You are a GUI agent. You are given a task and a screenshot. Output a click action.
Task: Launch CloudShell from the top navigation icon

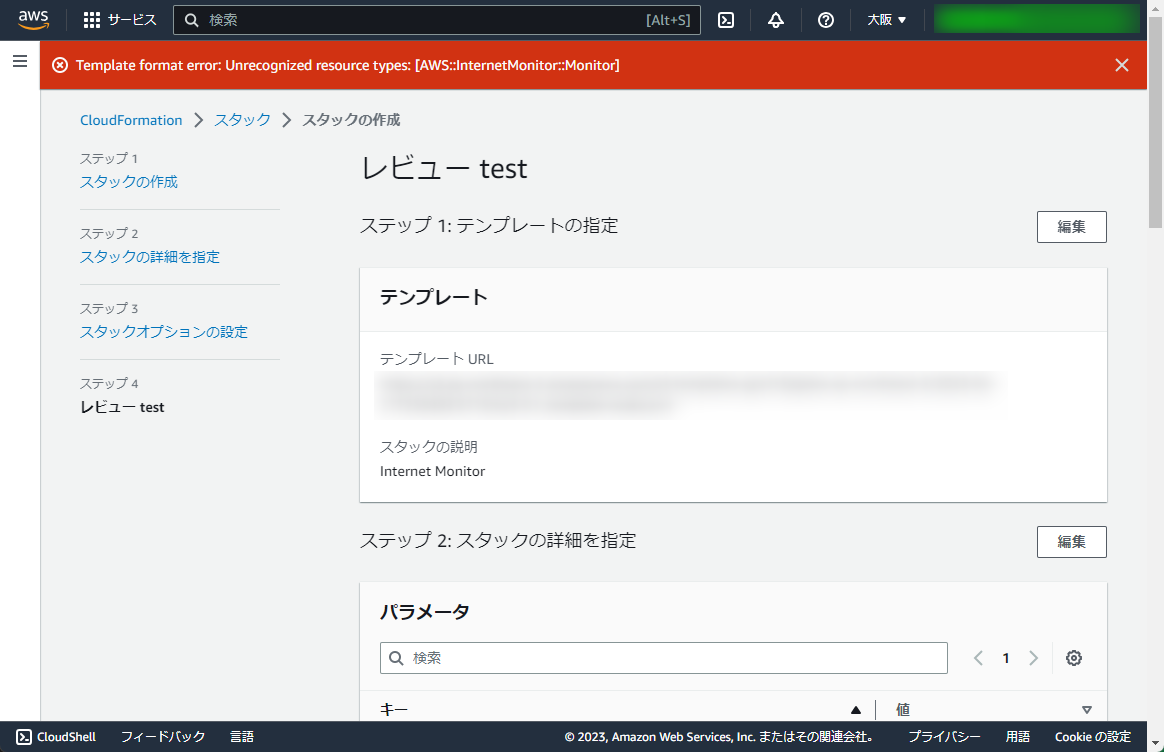pos(726,19)
